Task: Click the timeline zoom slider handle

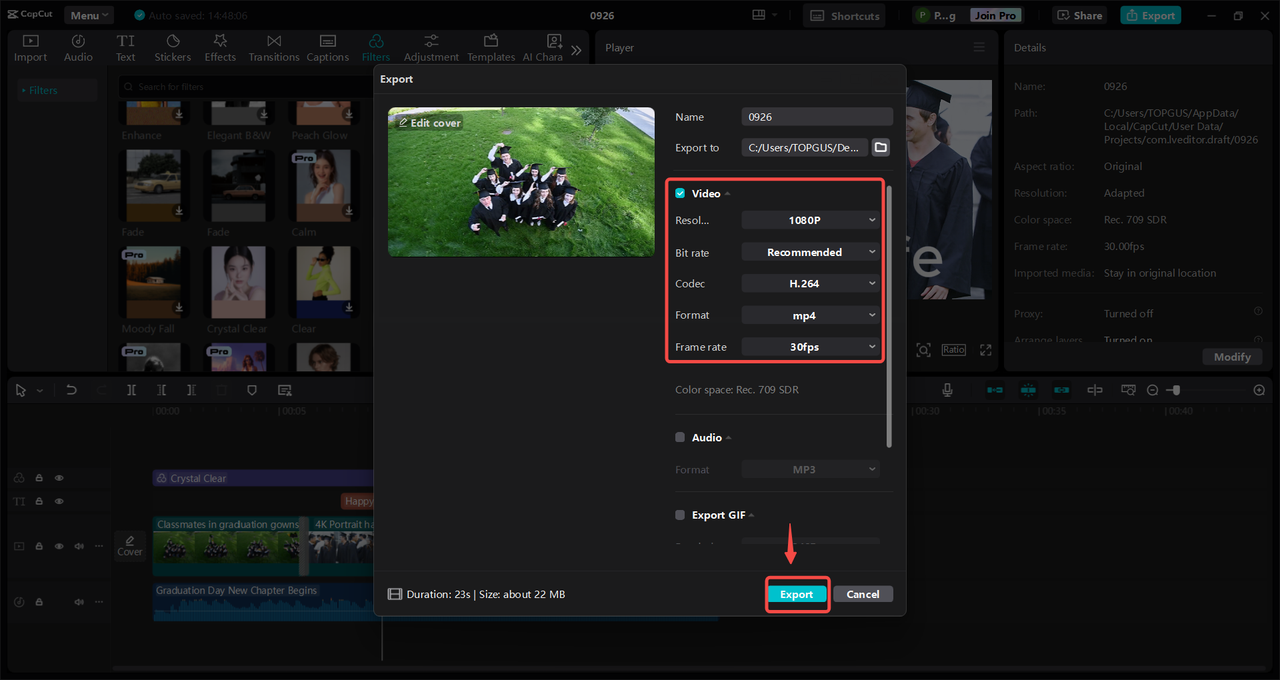Action: point(1176,390)
